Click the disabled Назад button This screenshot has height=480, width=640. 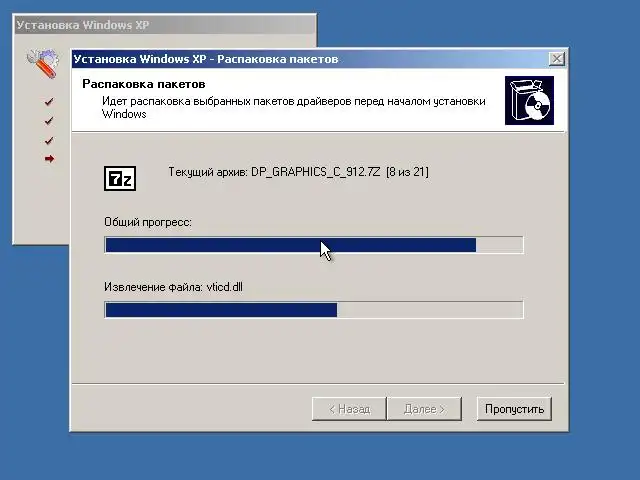coord(349,409)
